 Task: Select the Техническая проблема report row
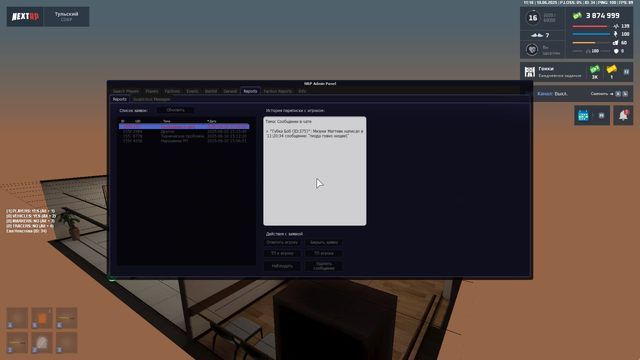pyautogui.click(x=184, y=136)
